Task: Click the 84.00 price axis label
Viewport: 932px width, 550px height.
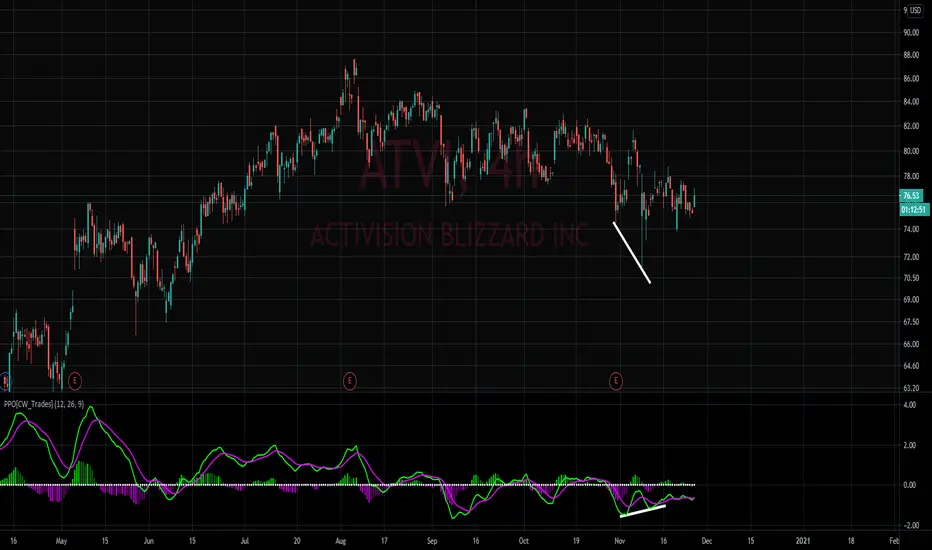Action: 911,102
